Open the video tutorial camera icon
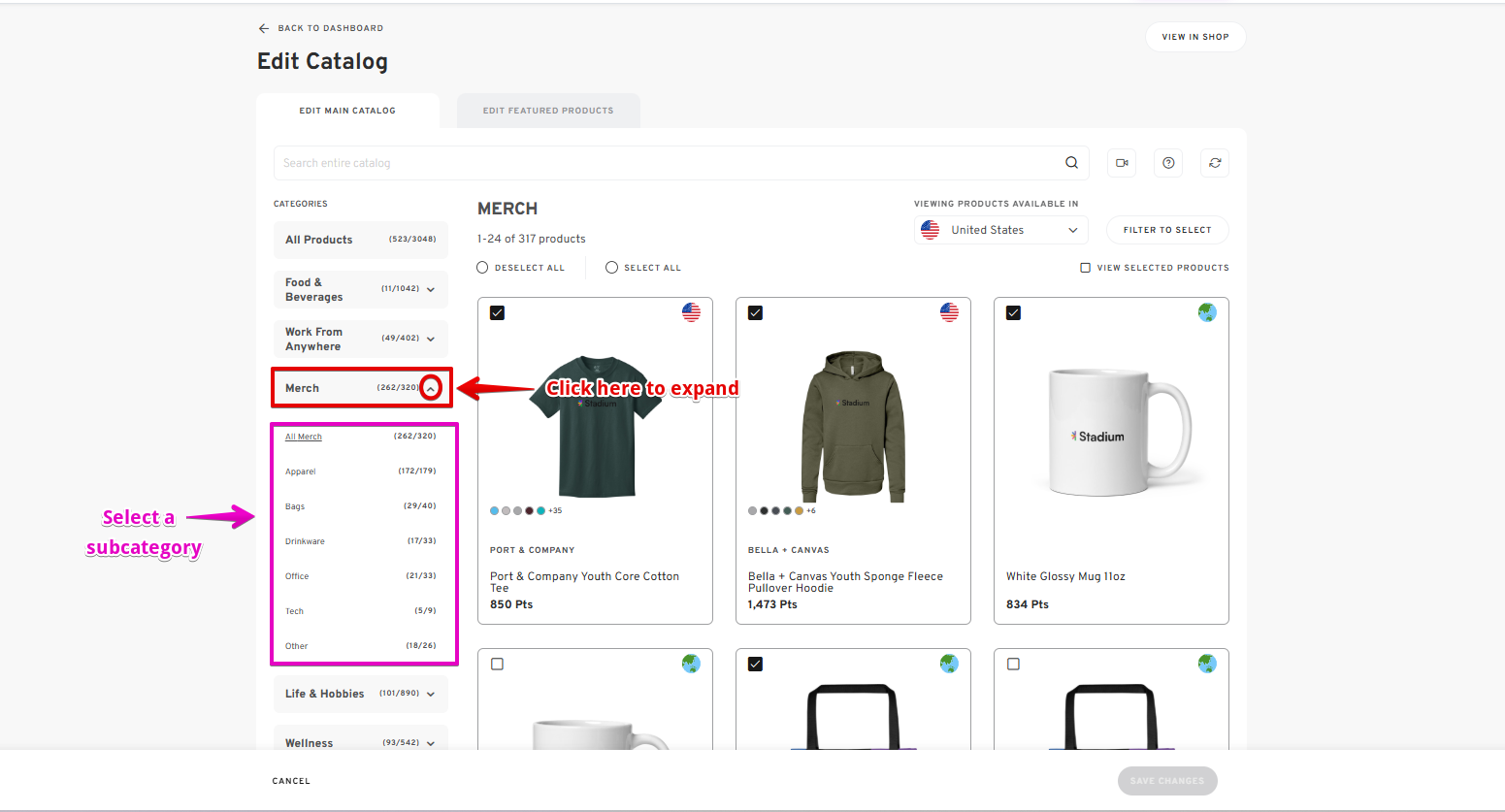 point(1122,163)
